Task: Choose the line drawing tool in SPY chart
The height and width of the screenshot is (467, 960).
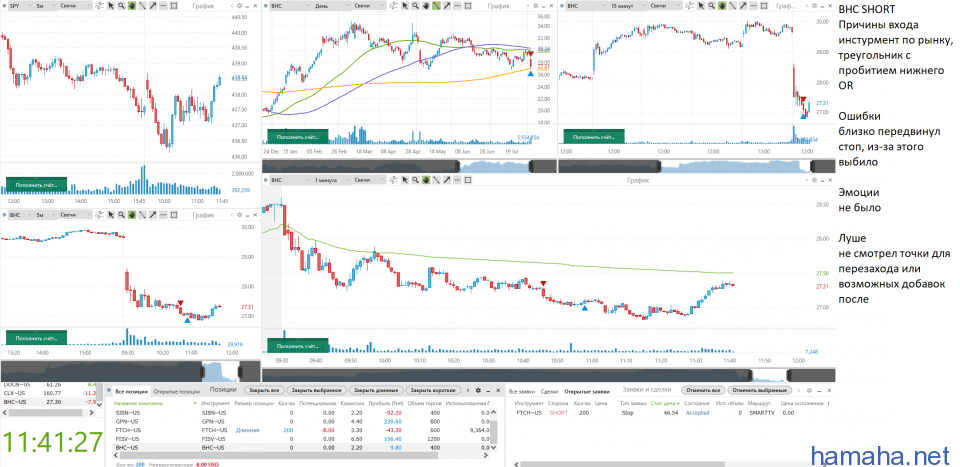Action: coord(143,6)
